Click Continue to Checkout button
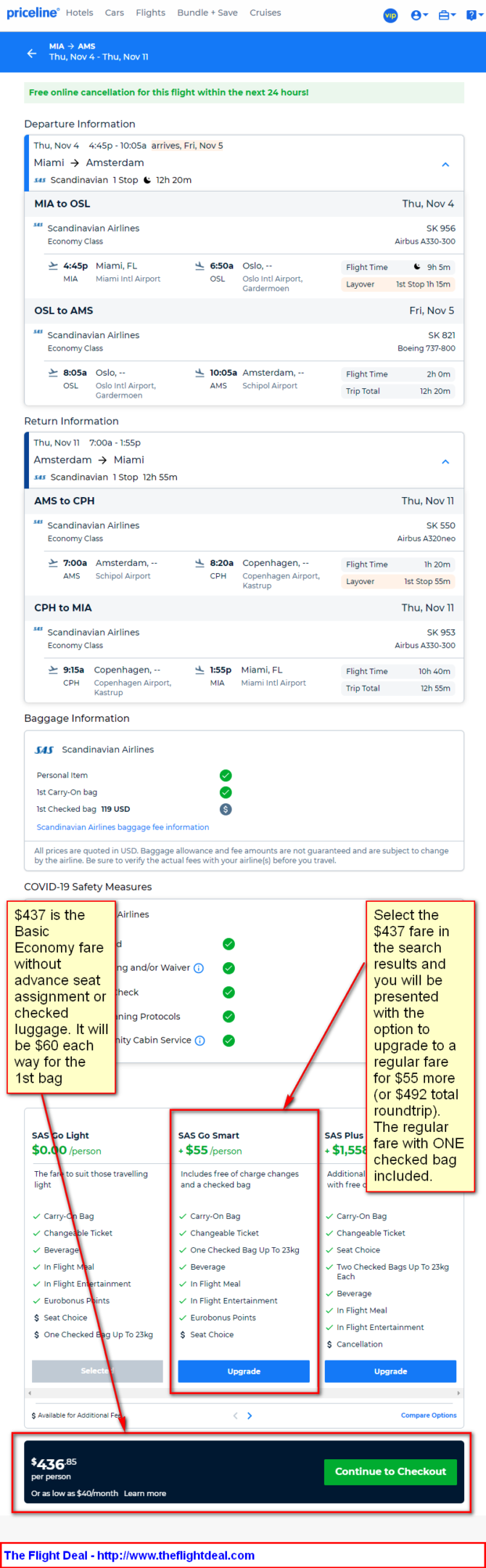 (x=390, y=1471)
